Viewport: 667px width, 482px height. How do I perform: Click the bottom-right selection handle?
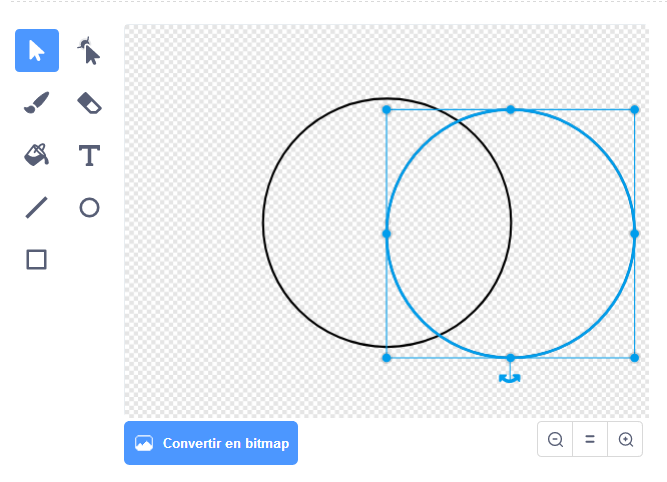click(634, 357)
